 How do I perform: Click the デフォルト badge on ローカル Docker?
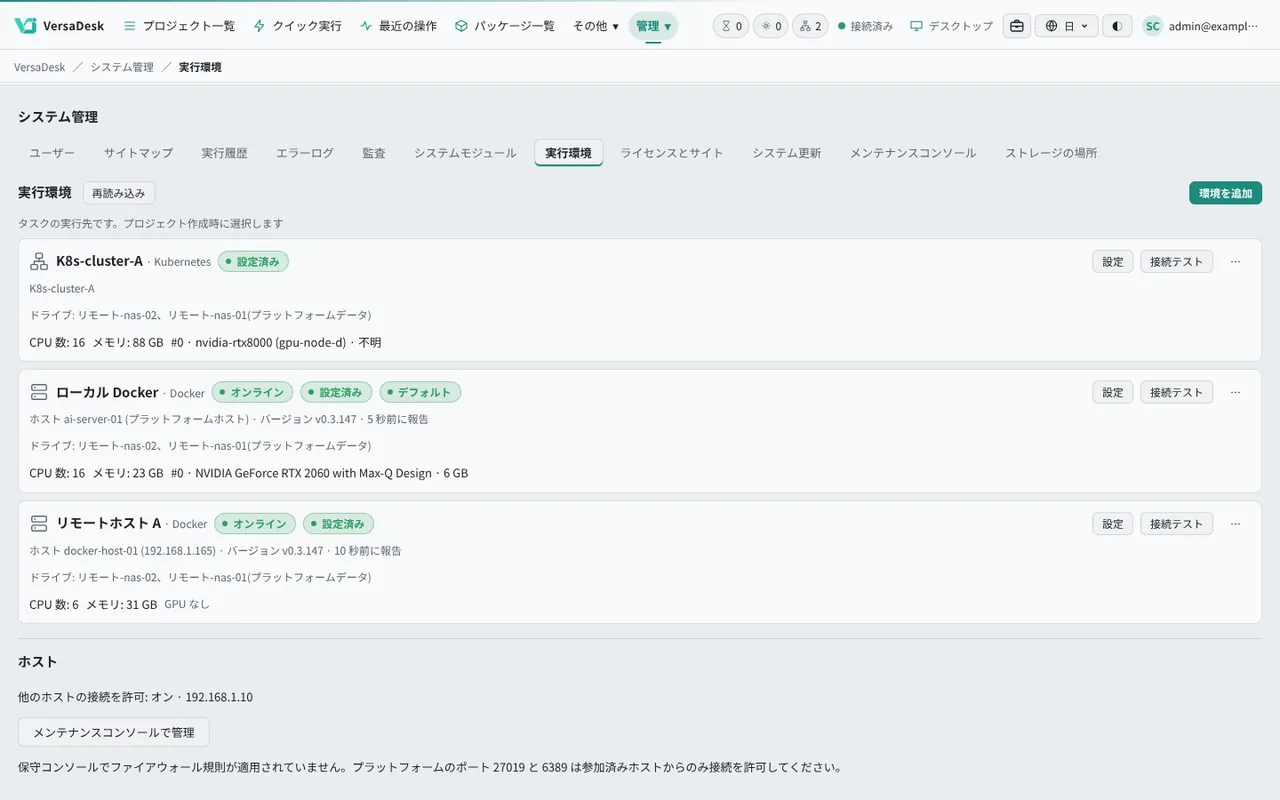420,392
